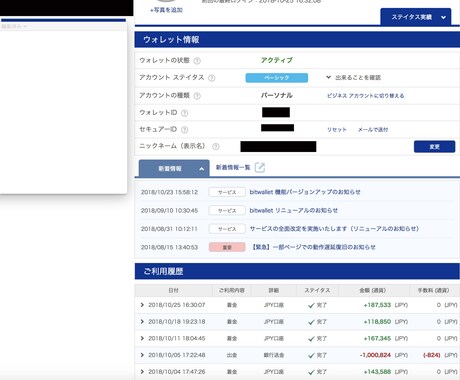Expand 出来ることを確認 chevron

[328, 77]
